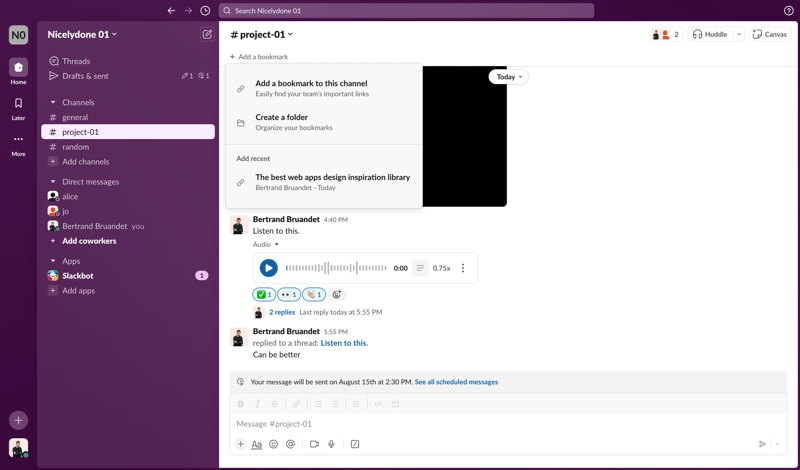Collapse the Apps section

[53, 261]
